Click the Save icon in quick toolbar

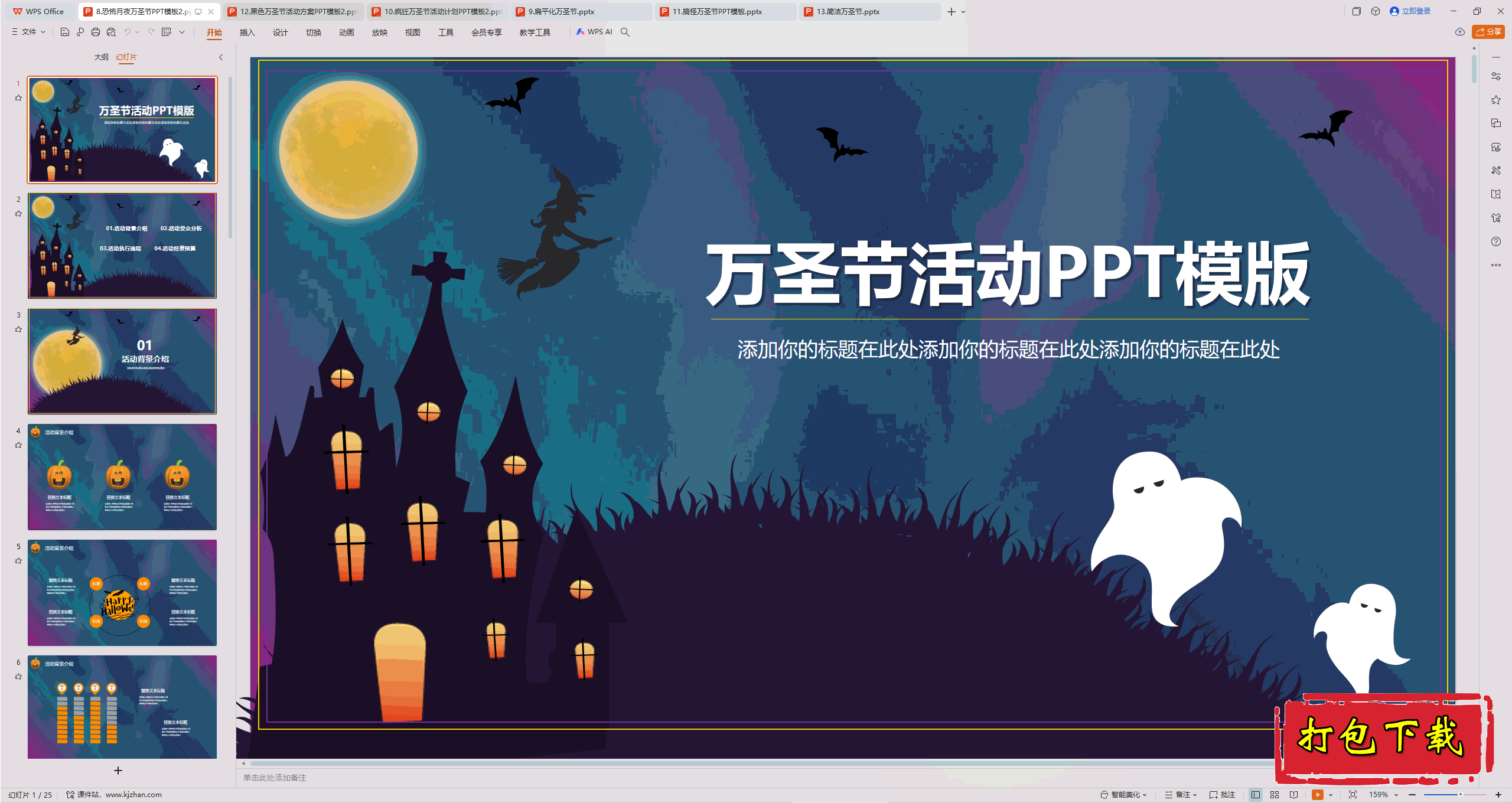pos(65,32)
